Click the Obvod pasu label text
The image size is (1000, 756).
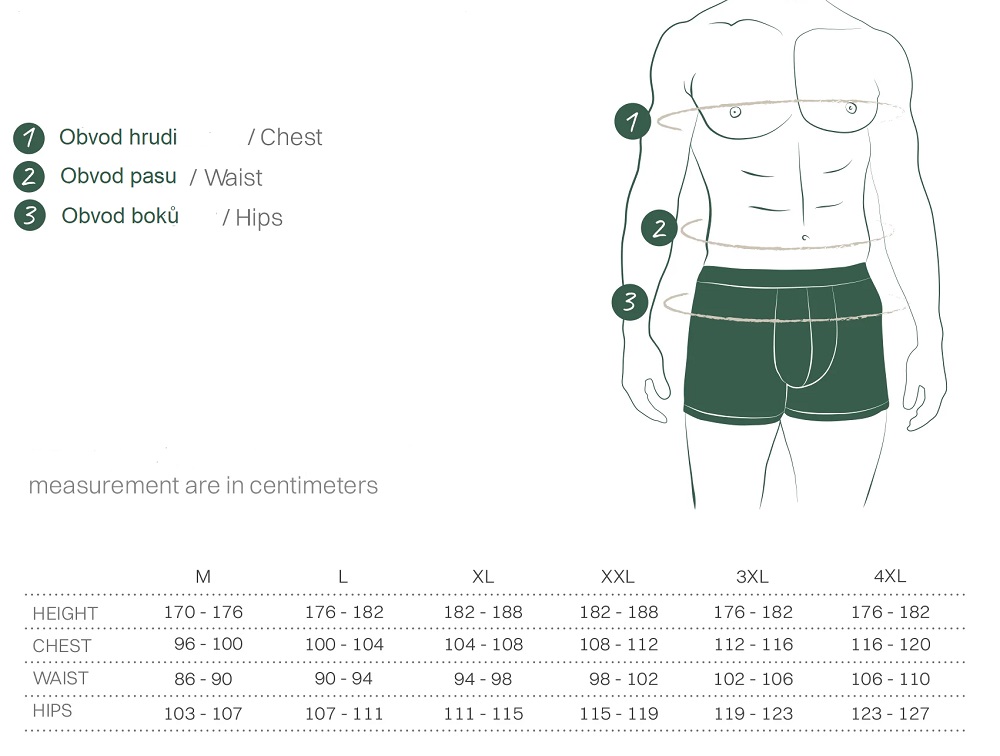point(118,177)
